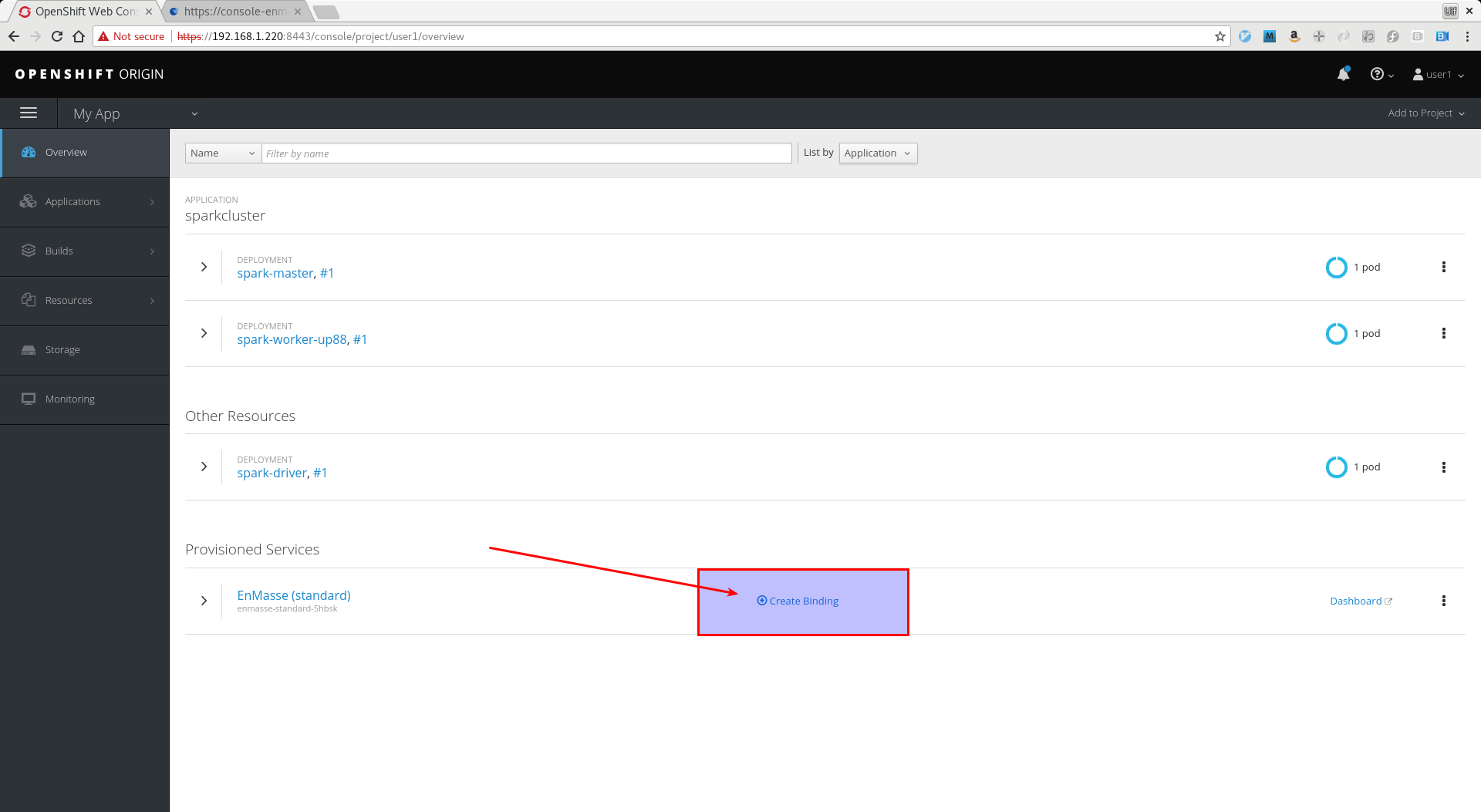Image resolution: width=1481 pixels, height=812 pixels.
Task: Click the Storage drive icon
Action: point(29,349)
